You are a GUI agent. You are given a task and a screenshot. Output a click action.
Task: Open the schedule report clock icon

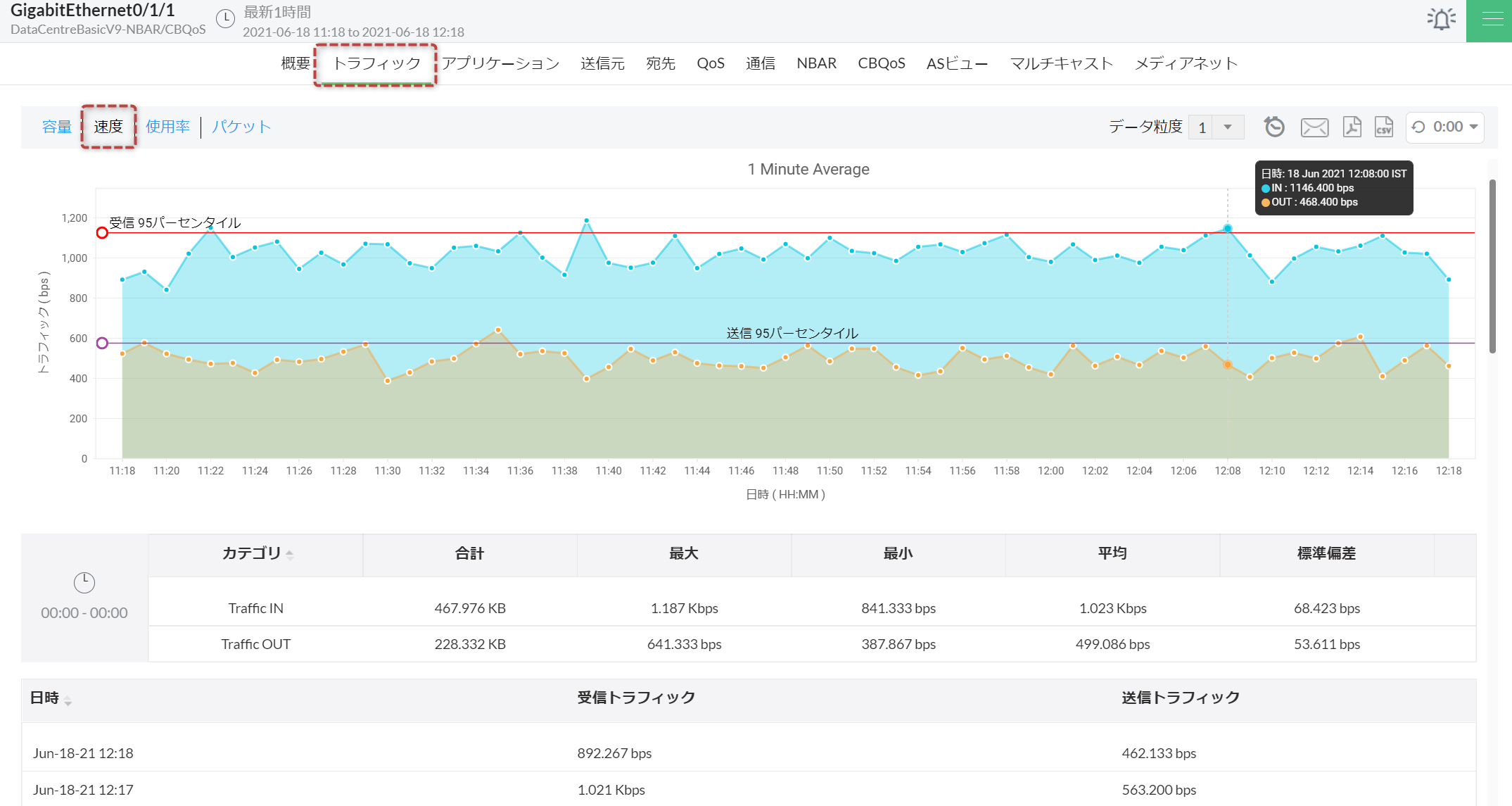pos(1274,127)
